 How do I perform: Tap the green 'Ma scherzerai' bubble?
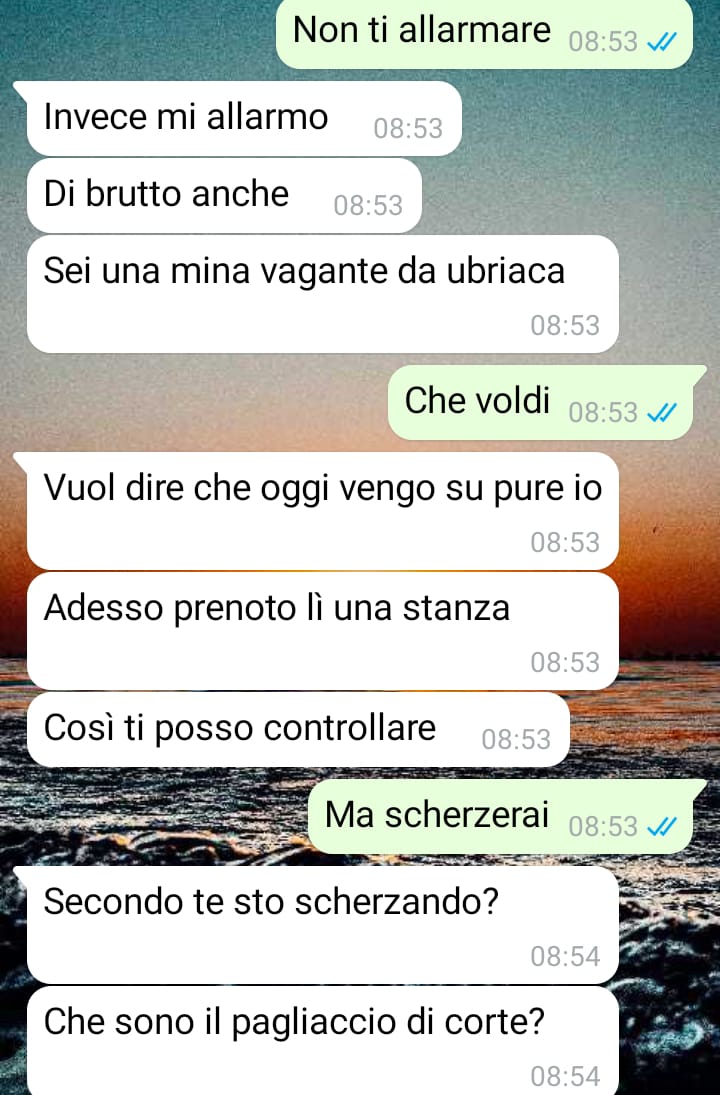point(501,816)
